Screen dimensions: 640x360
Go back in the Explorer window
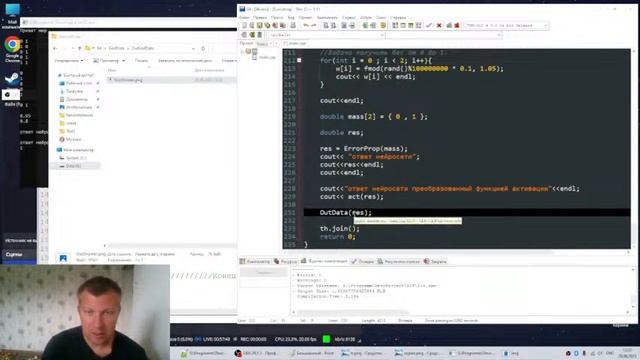pyautogui.click(x=56, y=48)
